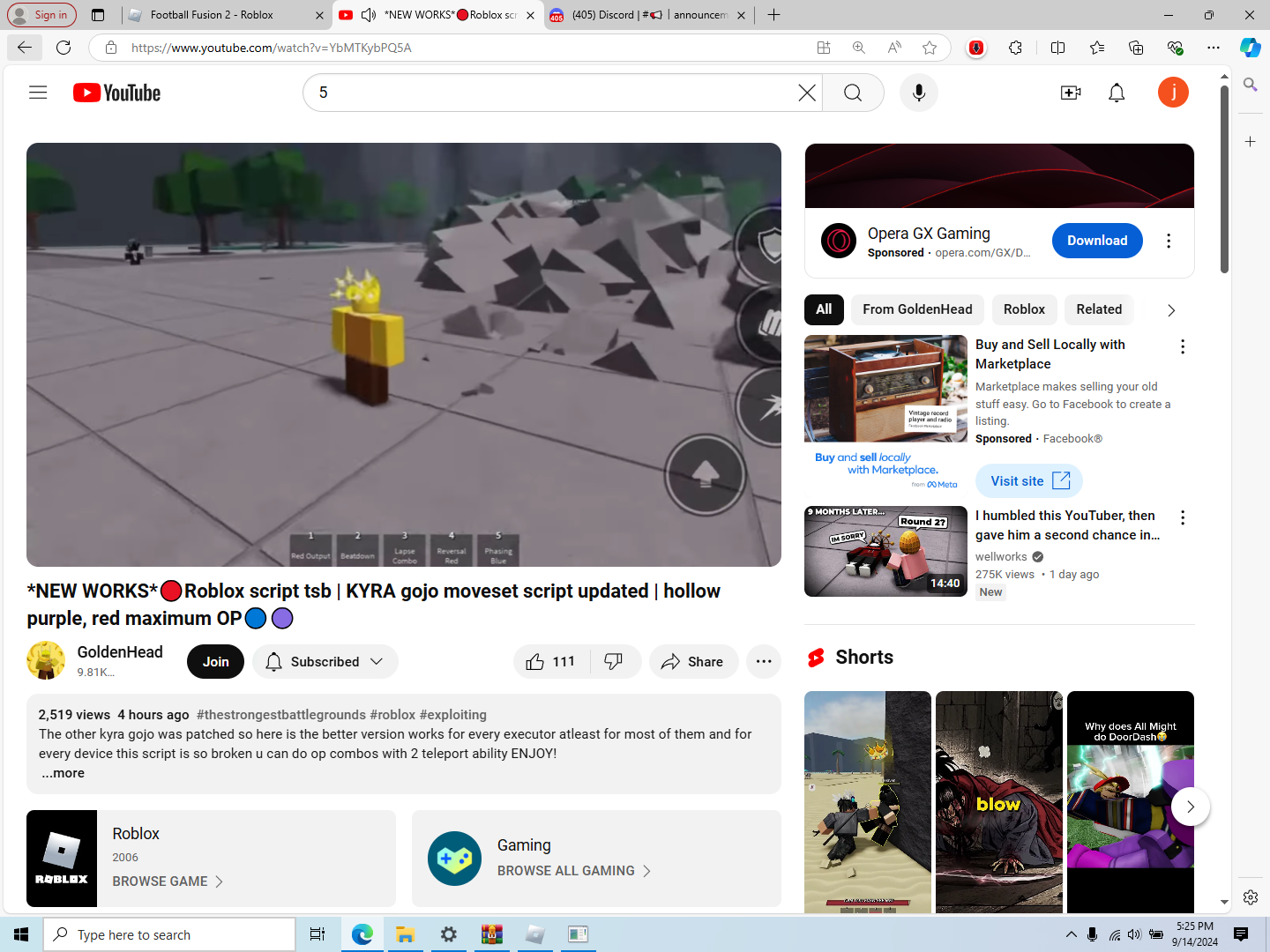This screenshot has width=1270, height=952.
Task: Open the zoom indicator in address bar
Action: (858, 48)
